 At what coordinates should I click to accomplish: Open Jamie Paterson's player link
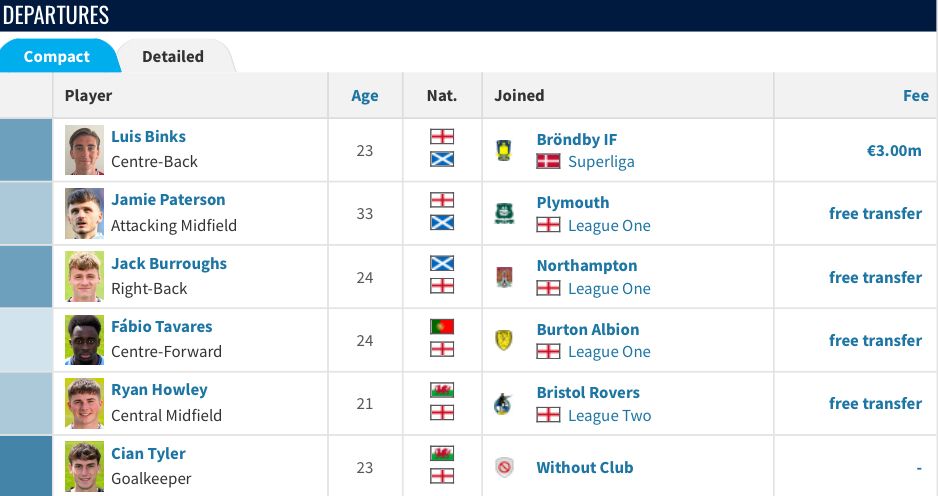point(168,200)
